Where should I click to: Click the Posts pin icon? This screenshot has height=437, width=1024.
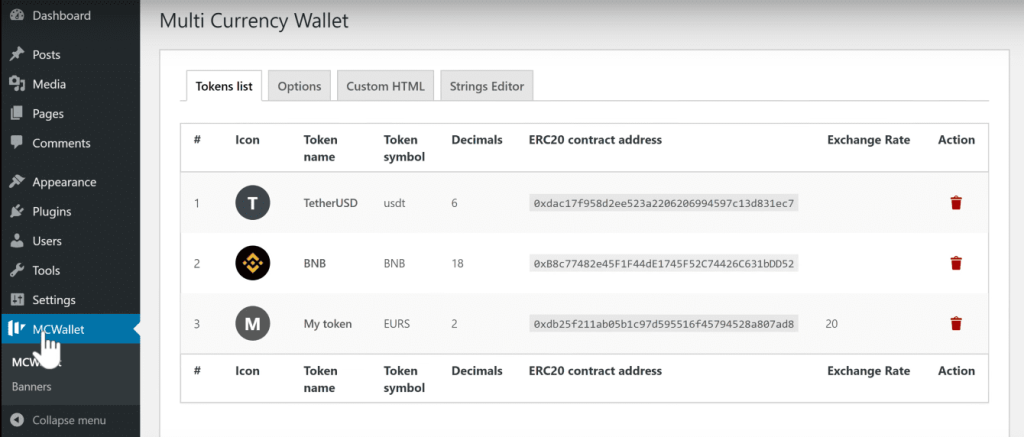click(18, 55)
